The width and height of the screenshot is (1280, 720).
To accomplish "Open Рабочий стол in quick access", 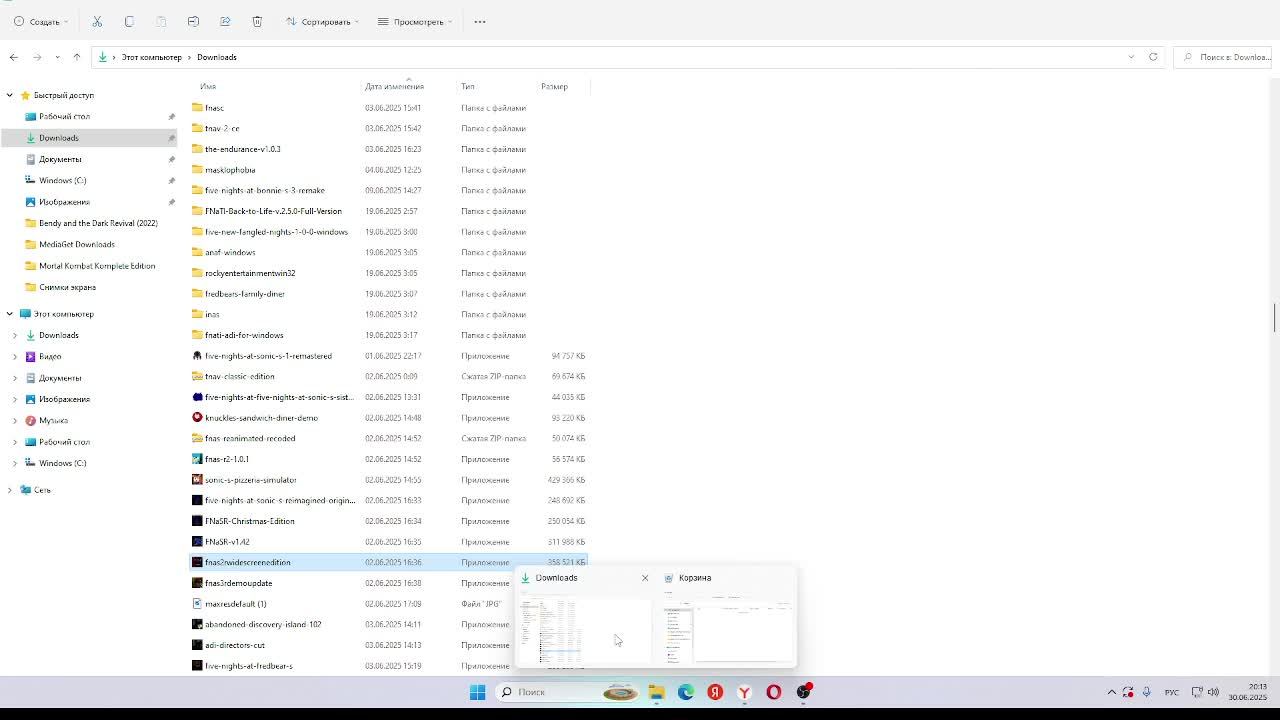I will [64, 116].
